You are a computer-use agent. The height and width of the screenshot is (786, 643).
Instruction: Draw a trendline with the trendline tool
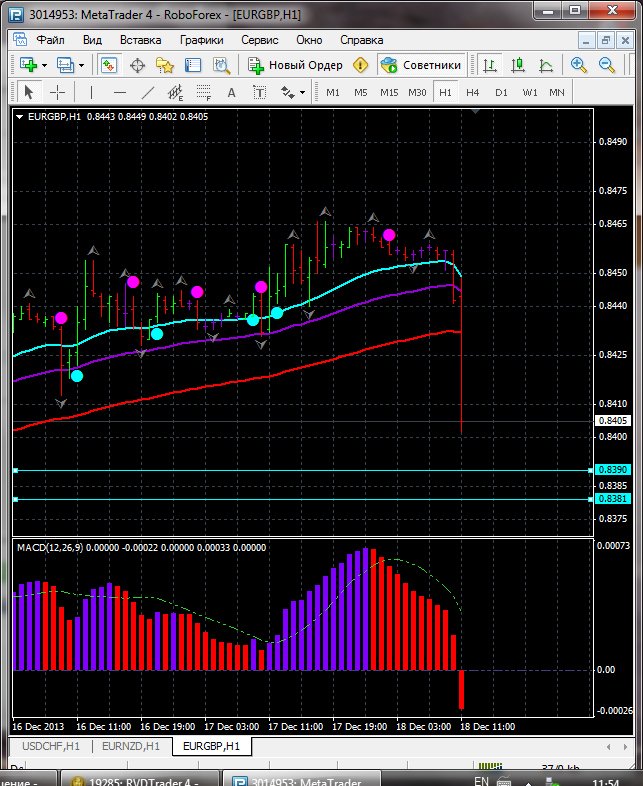tap(148, 92)
